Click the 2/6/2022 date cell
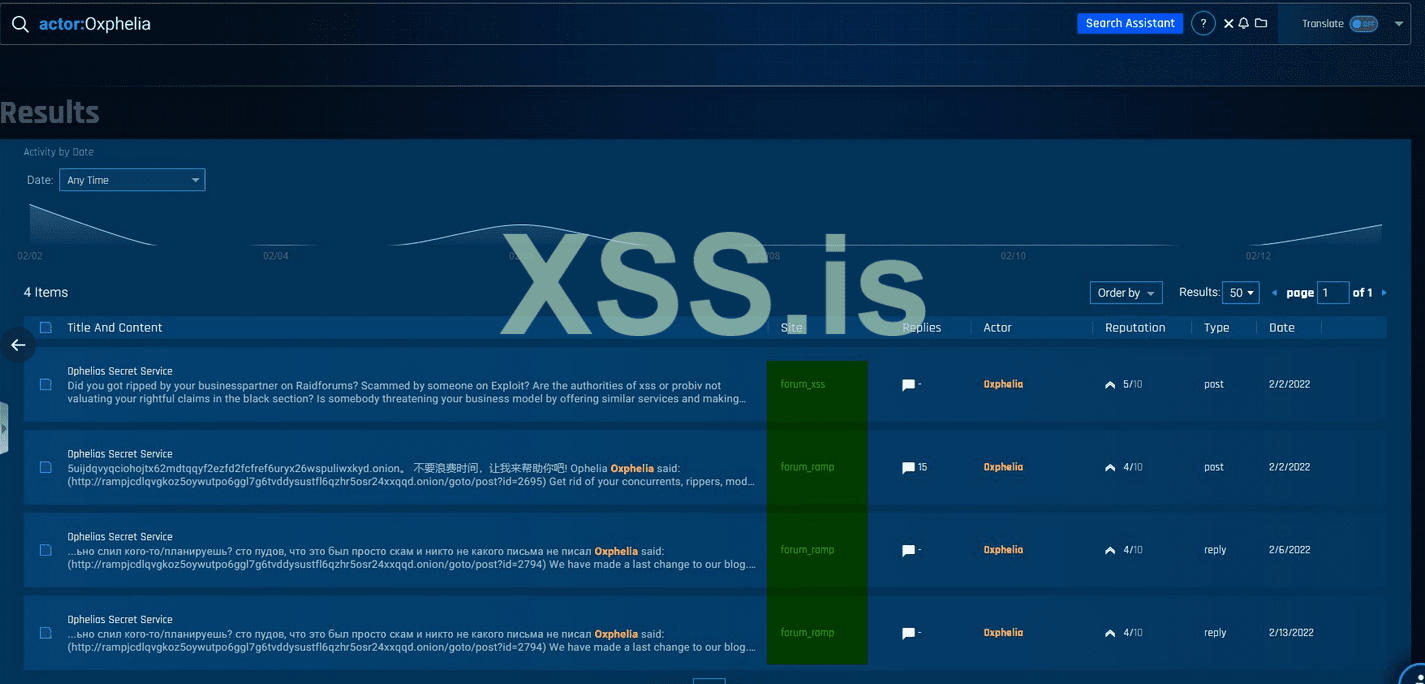Viewport: 1425px width, 684px height. tap(1289, 551)
